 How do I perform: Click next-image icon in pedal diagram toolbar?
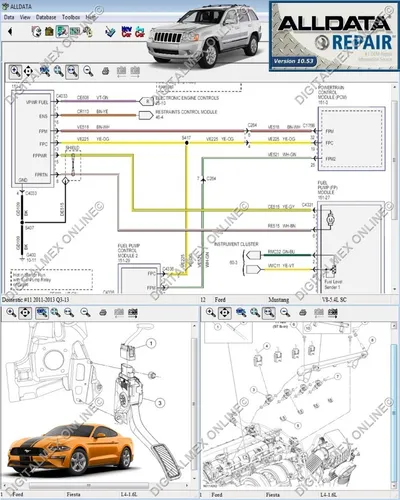click(x=132, y=312)
